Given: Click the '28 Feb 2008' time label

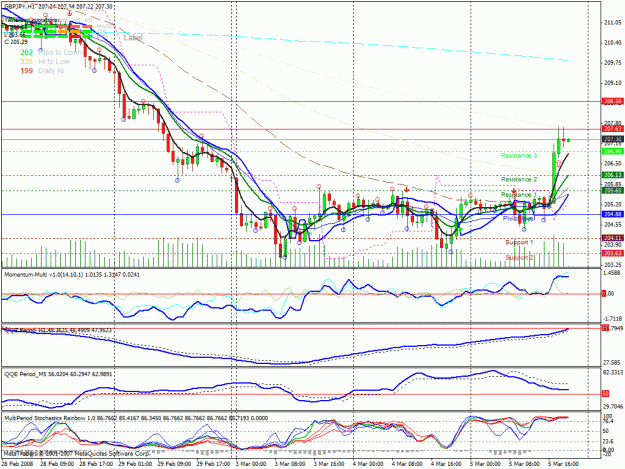Looking at the screenshot, I should point(18,464).
